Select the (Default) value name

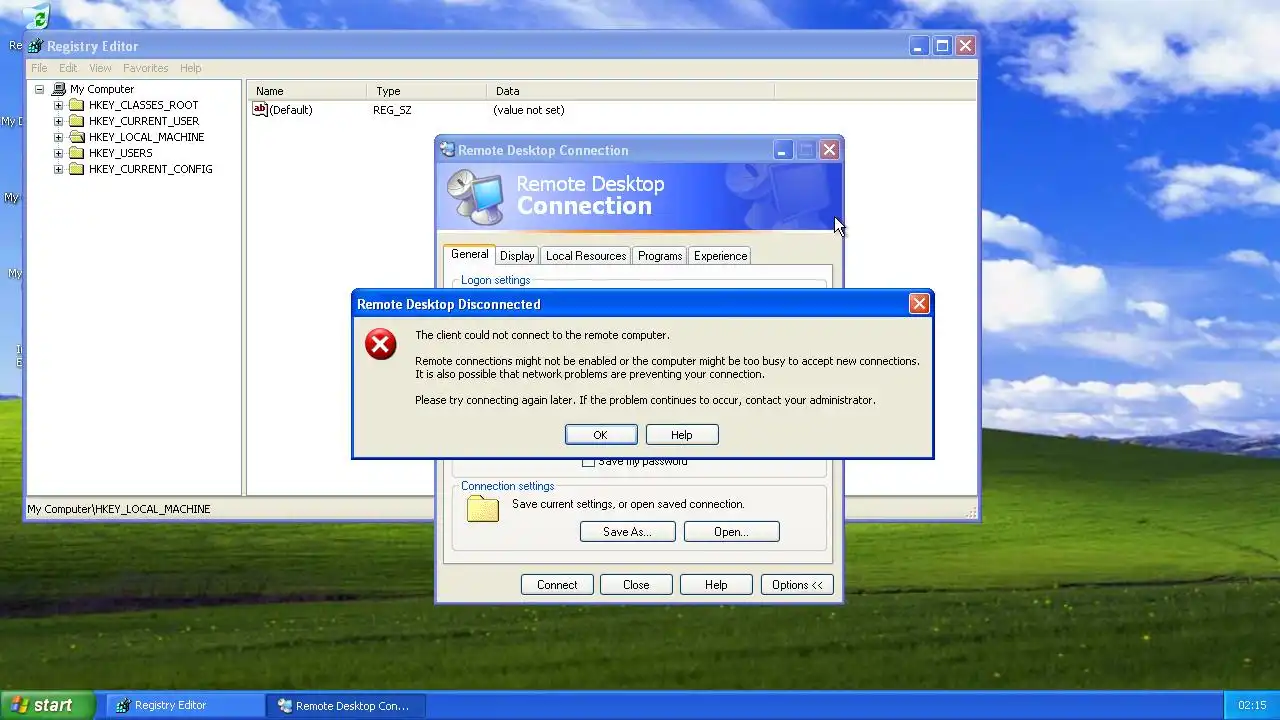pos(291,110)
